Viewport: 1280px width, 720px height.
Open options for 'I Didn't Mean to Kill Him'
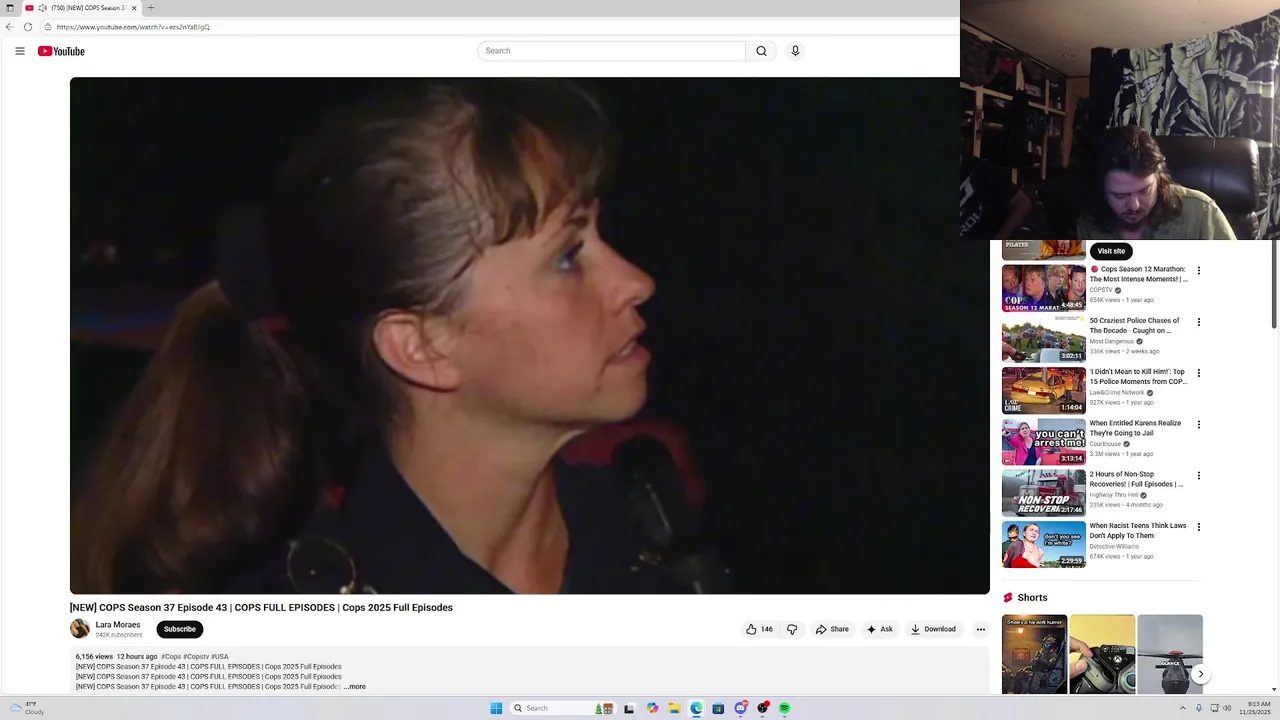coord(1199,373)
